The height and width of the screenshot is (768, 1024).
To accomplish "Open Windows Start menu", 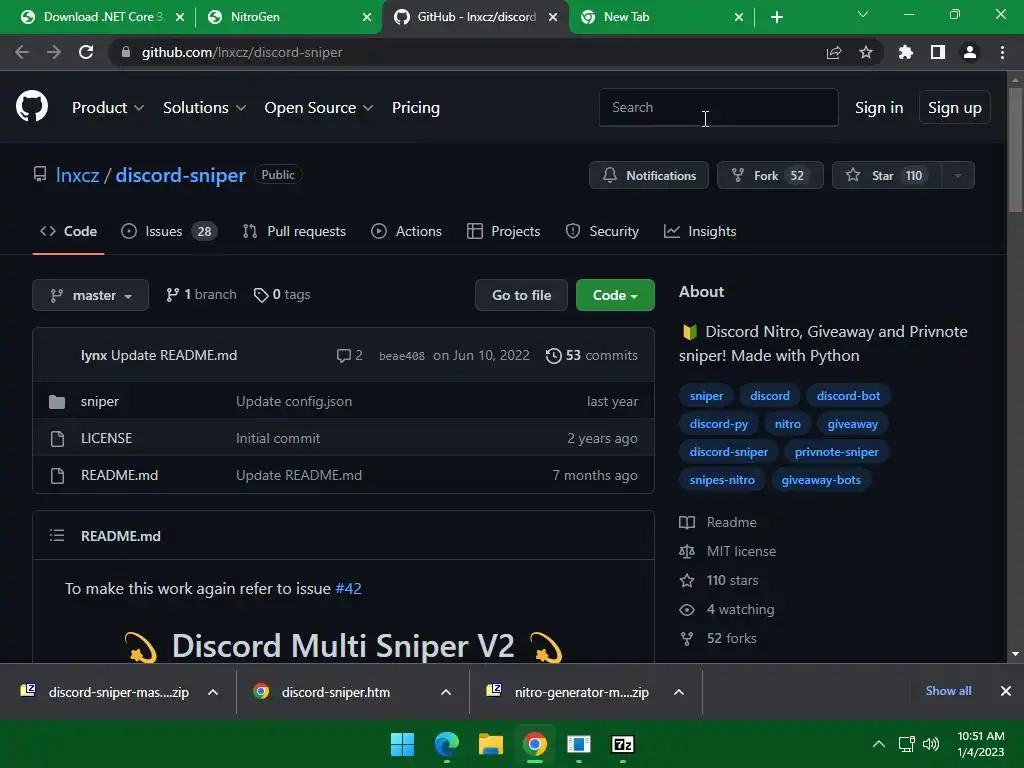I will [x=402, y=744].
